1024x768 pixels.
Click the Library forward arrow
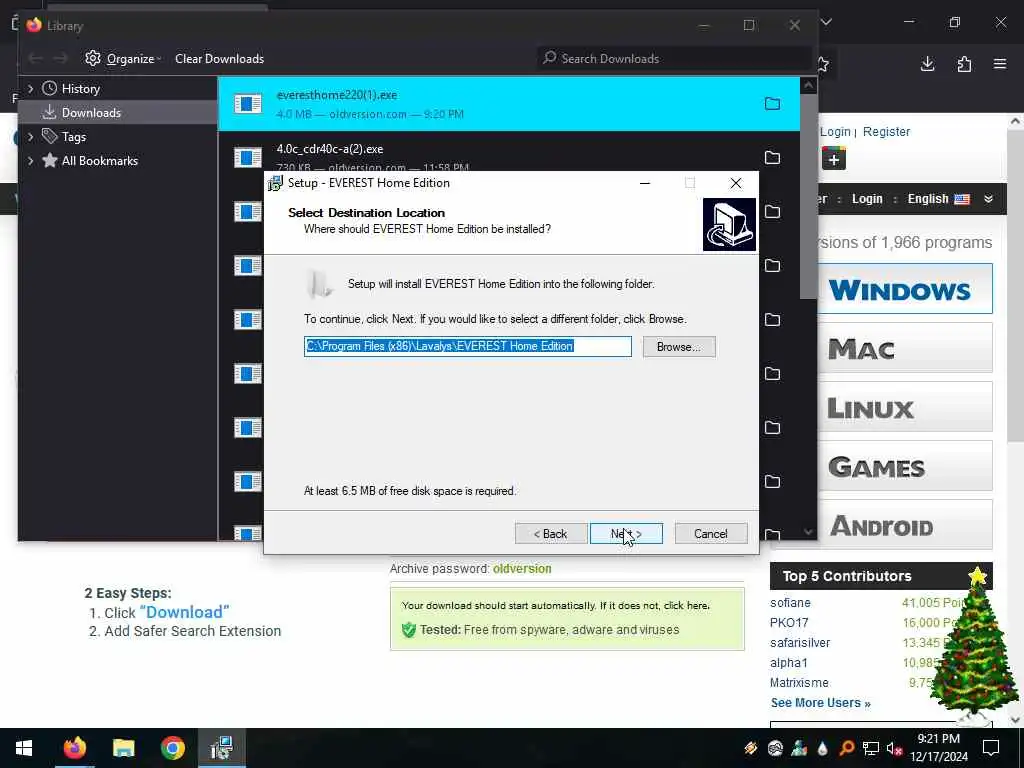pyautogui.click(x=60, y=59)
